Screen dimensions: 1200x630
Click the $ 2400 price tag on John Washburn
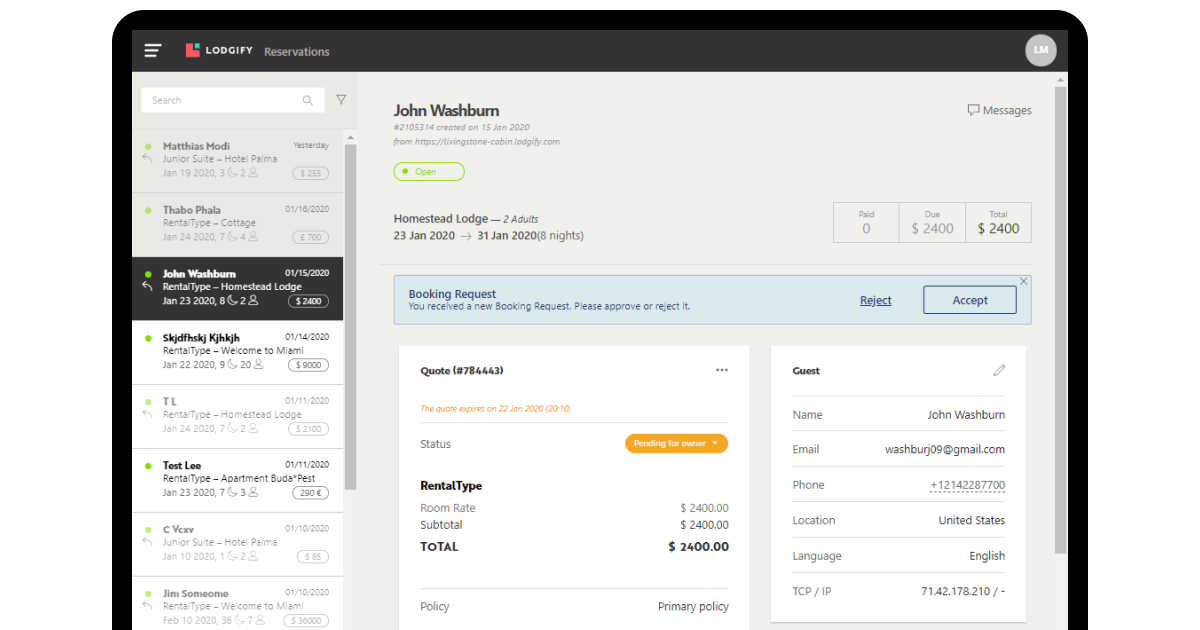[309, 301]
